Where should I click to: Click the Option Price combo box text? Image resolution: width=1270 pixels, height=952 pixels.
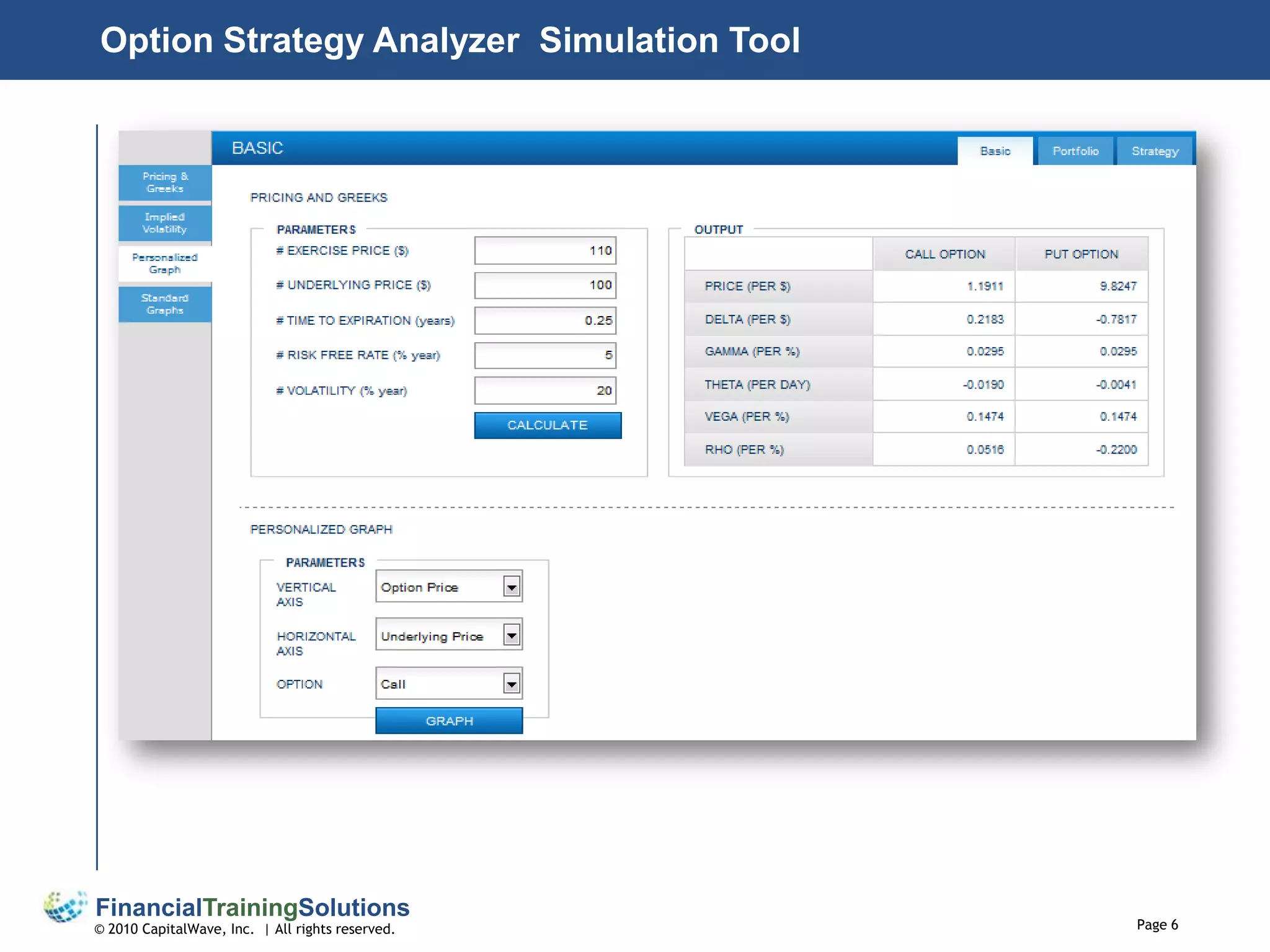click(x=420, y=588)
